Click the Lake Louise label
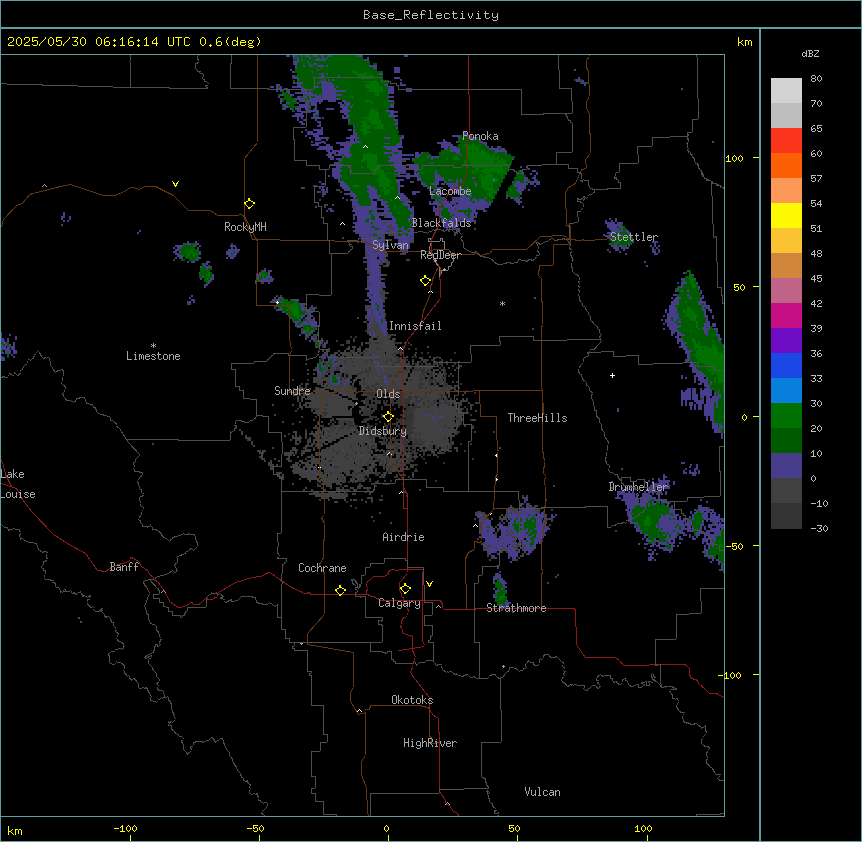The width and height of the screenshot is (862, 842). pos(18,484)
